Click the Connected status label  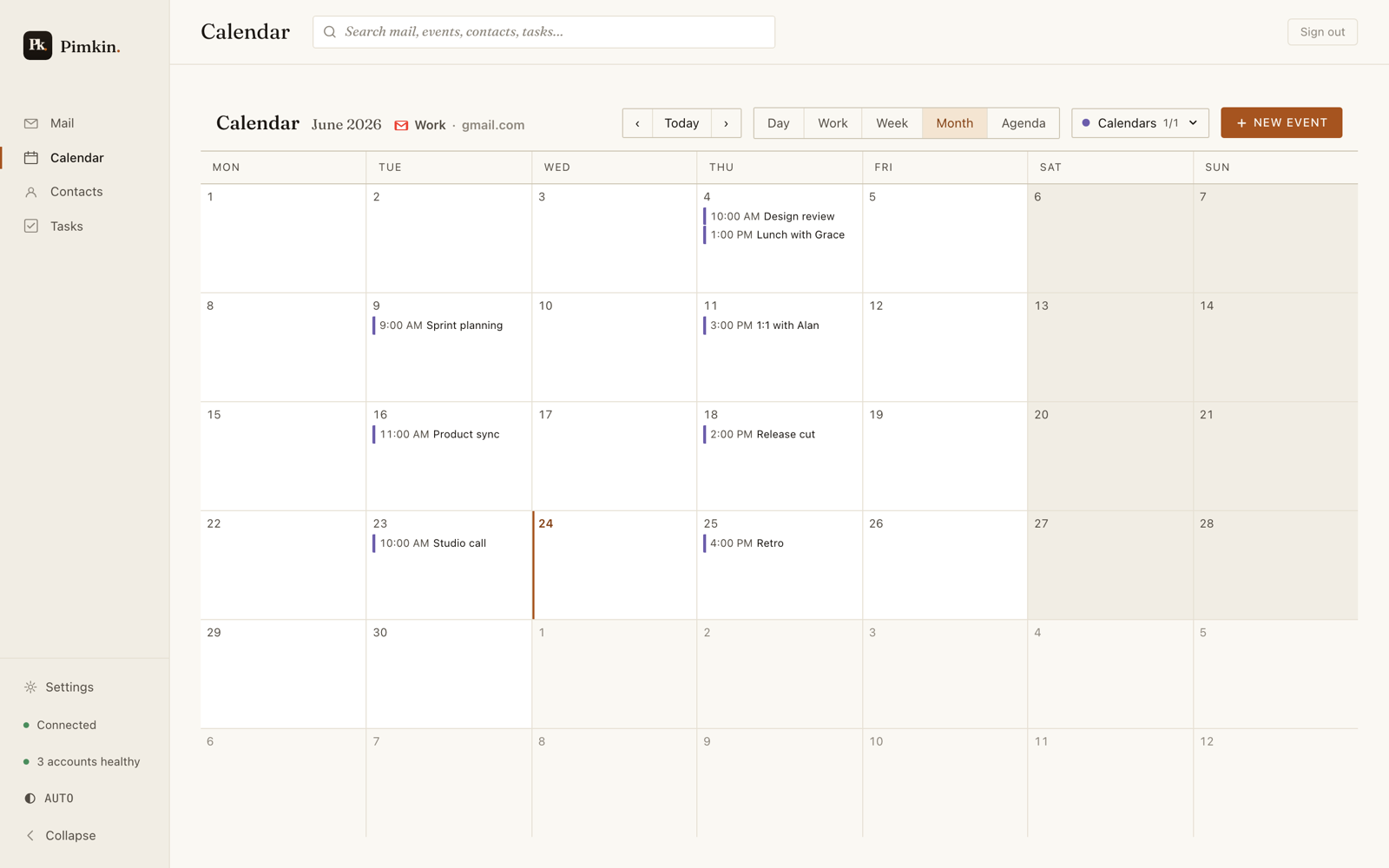pos(66,725)
